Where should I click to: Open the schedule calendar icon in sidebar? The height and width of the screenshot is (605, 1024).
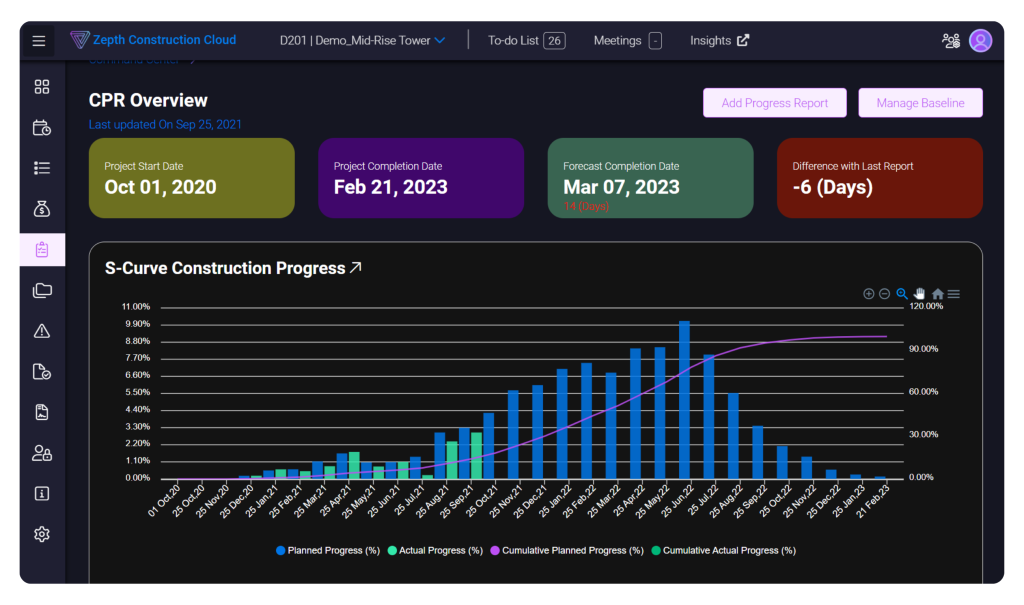pos(41,127)
